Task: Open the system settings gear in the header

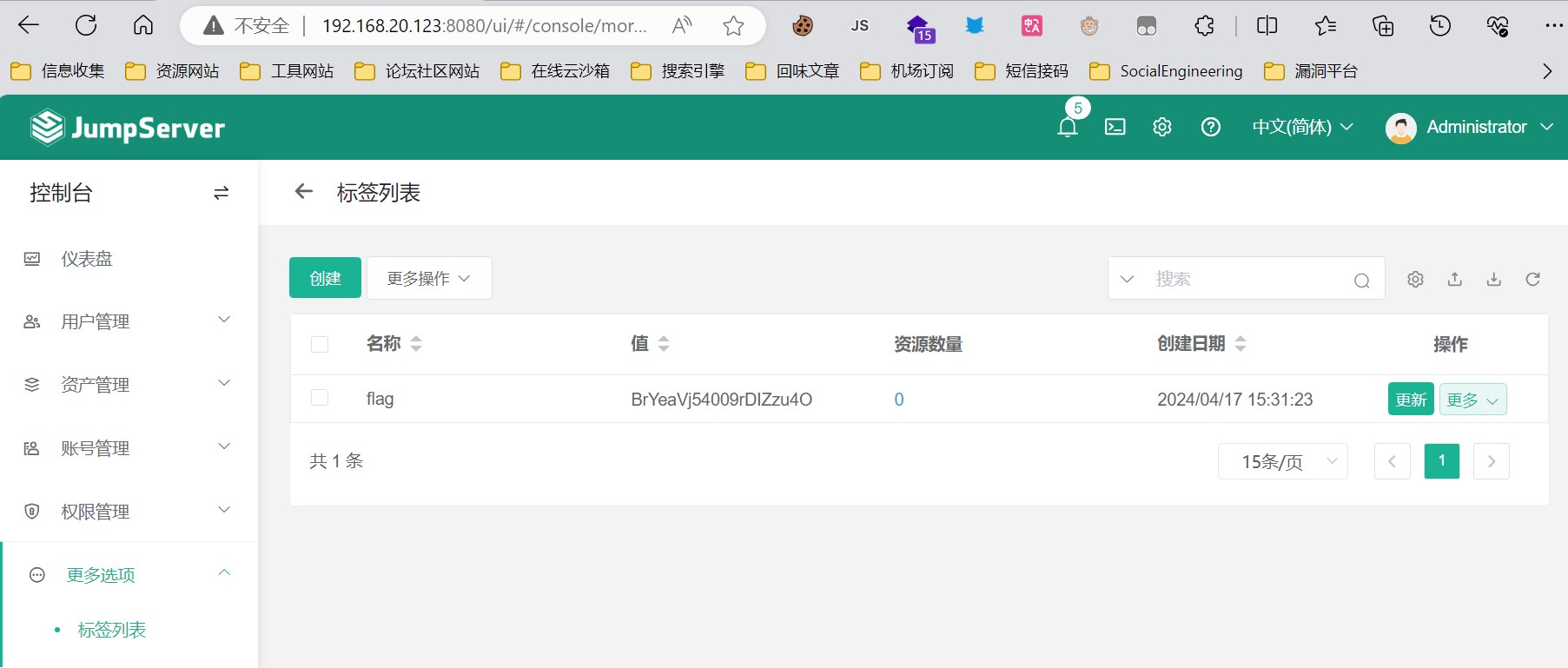Action: pyautogui.click(x=1162, y=127)
